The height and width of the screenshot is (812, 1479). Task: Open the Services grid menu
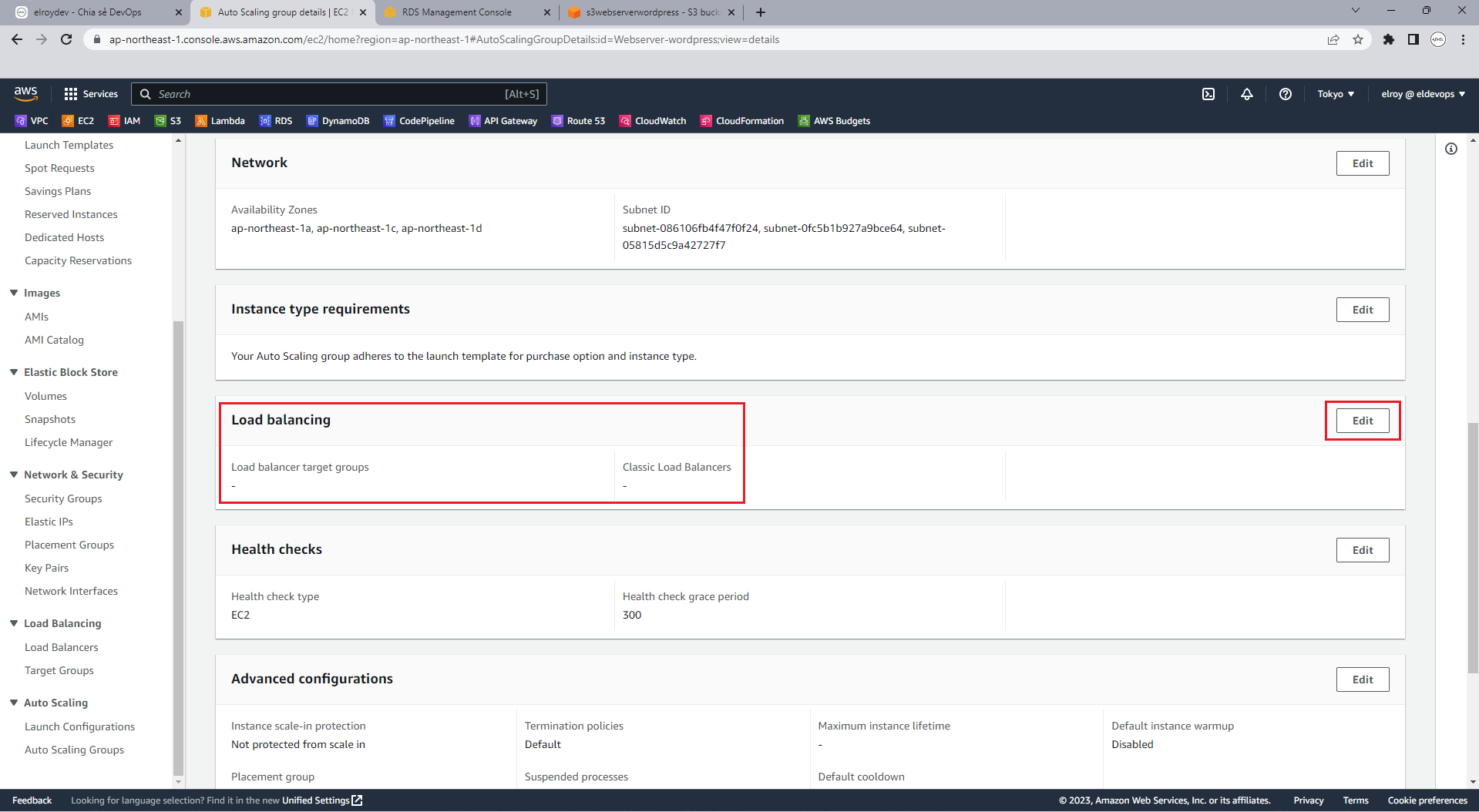pos(91,94)
